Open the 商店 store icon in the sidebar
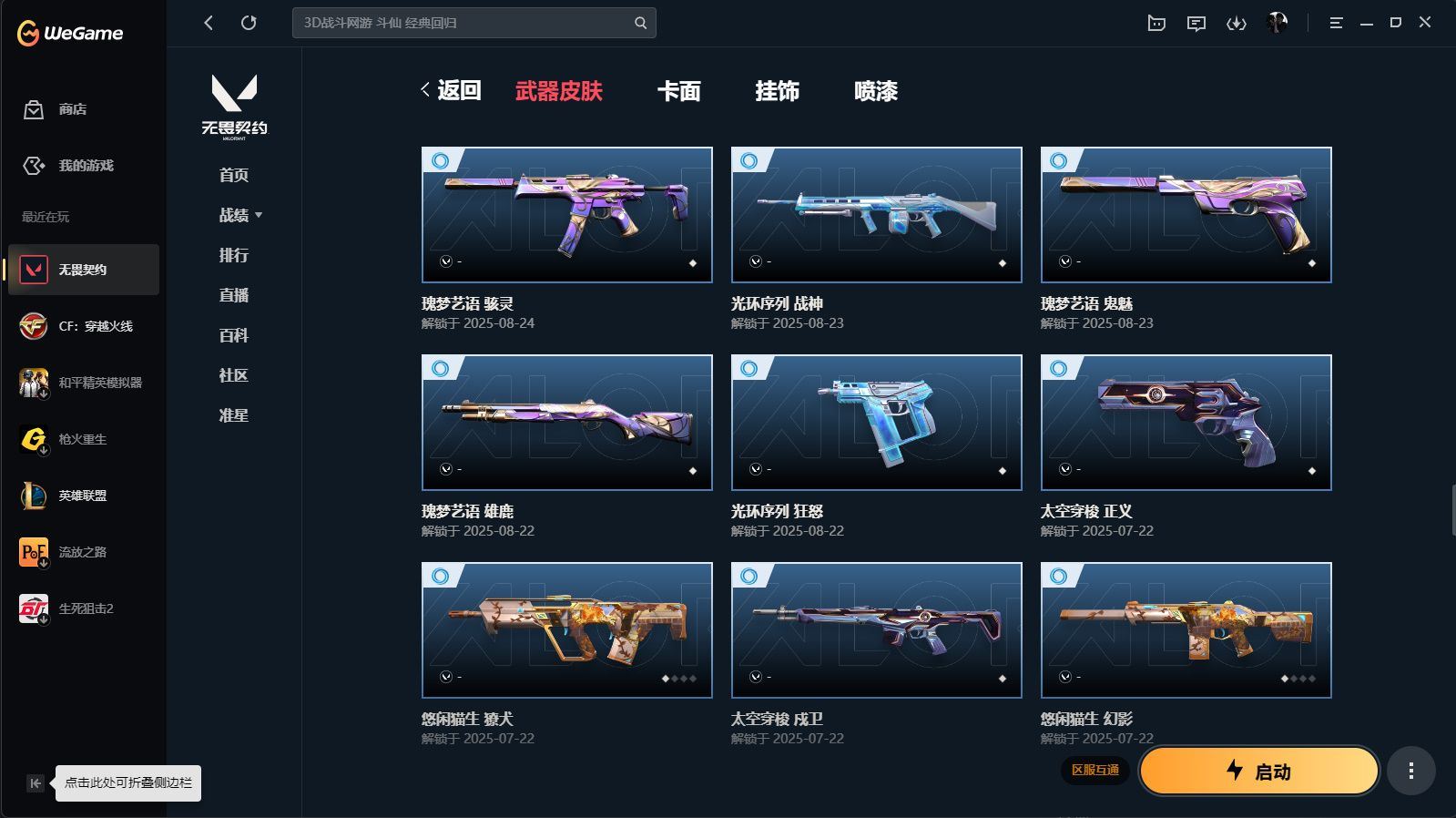Viewport: 1456px width, 818px height. click(34, 109)
